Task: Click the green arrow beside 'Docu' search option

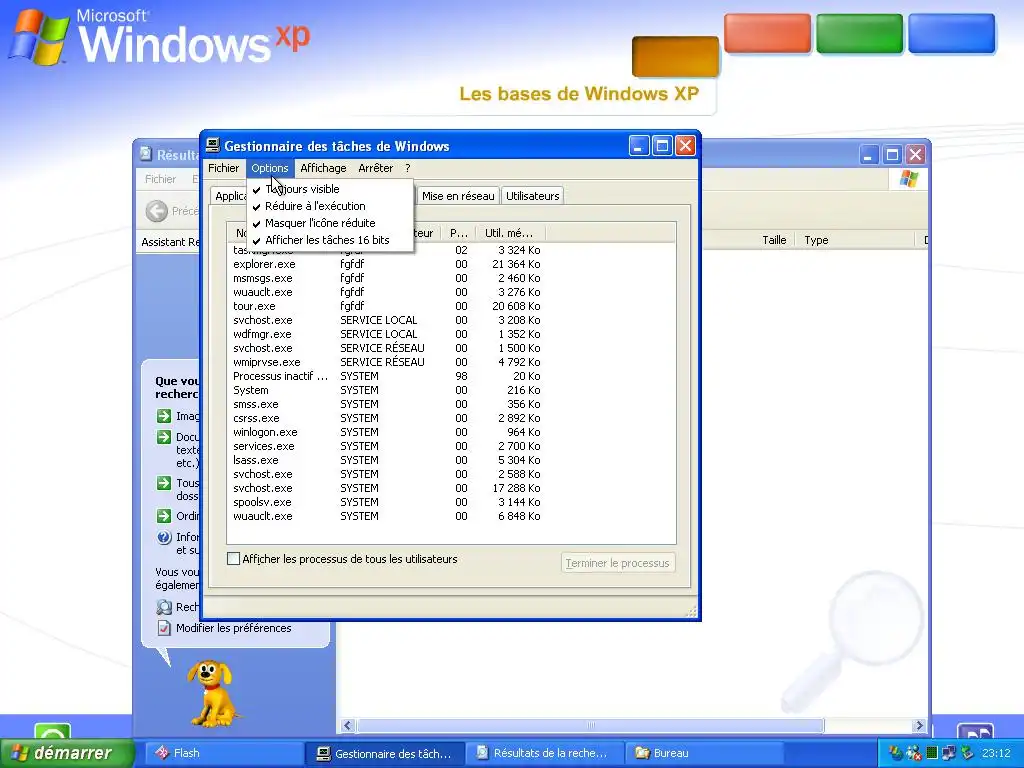Action: click(164, 437)
